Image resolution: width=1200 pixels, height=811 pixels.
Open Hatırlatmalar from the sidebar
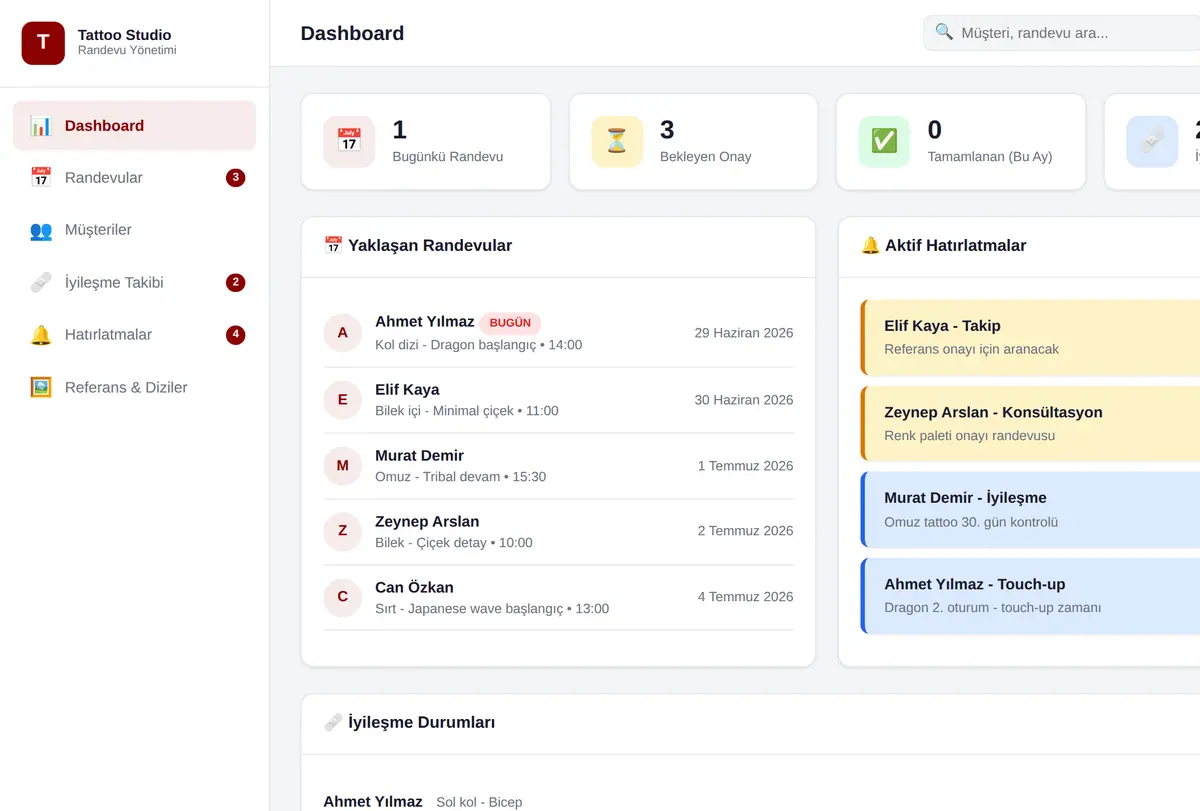click(x=135, y=335)
